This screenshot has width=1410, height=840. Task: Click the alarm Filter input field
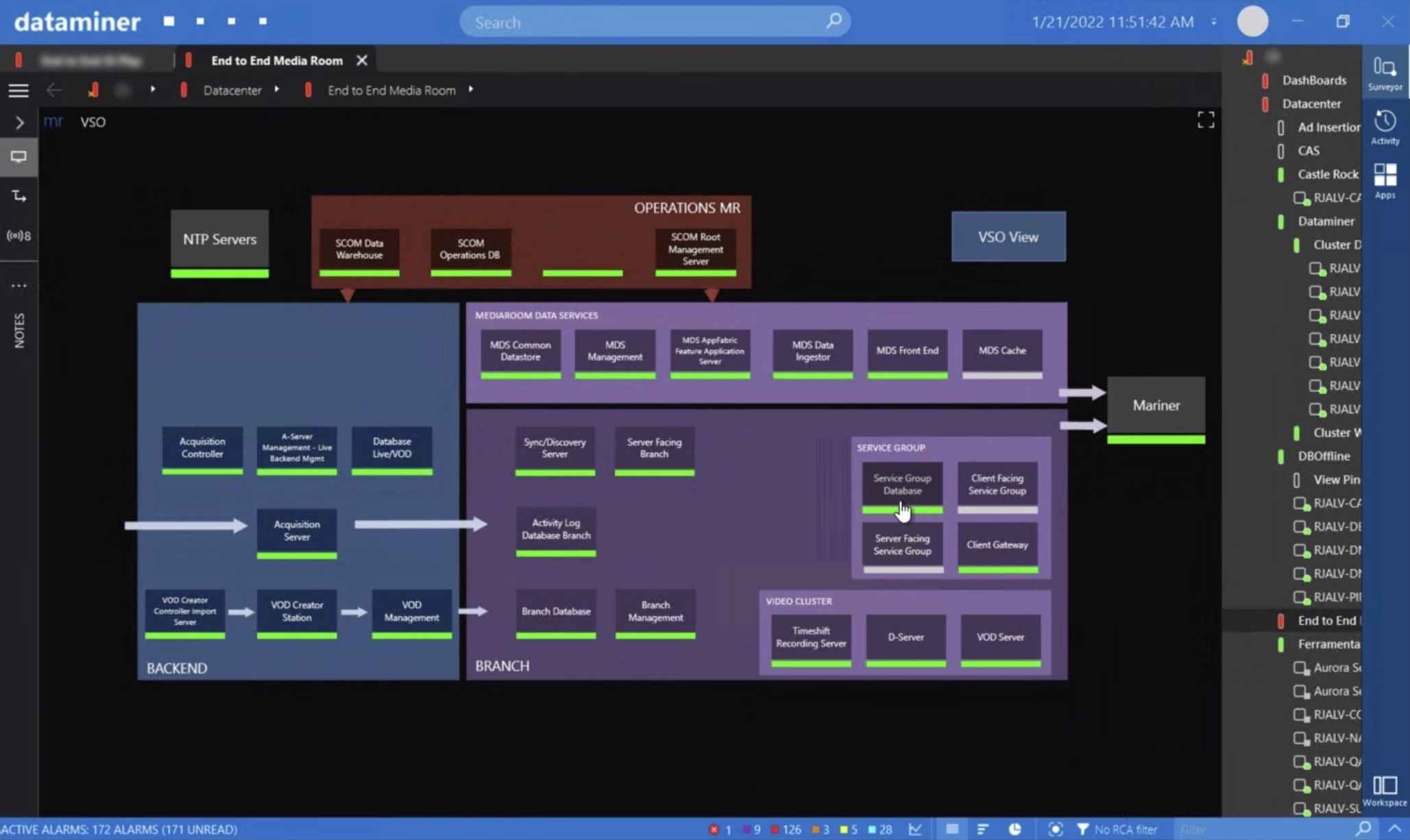tap(1263, 829)
